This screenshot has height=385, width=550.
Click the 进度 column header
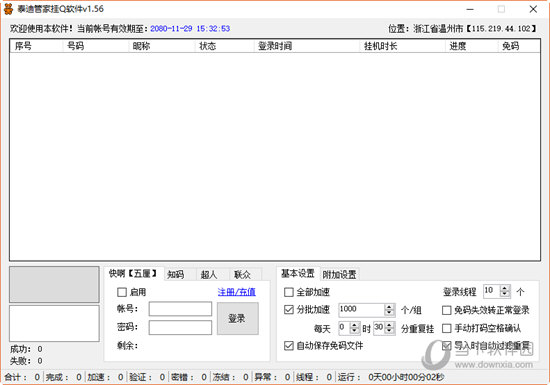(472, 46)
